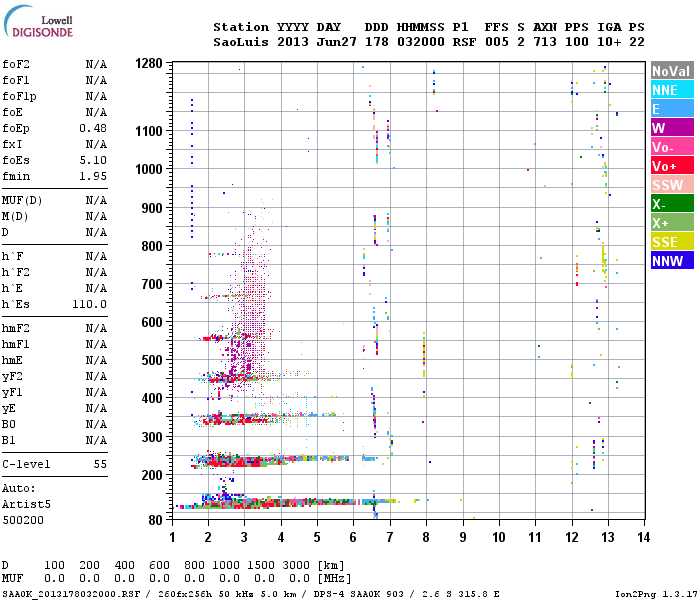Select the Vo- pink legend swatch
The height and width of the screenshot is (600, 700).
click(x=672, y=146)
